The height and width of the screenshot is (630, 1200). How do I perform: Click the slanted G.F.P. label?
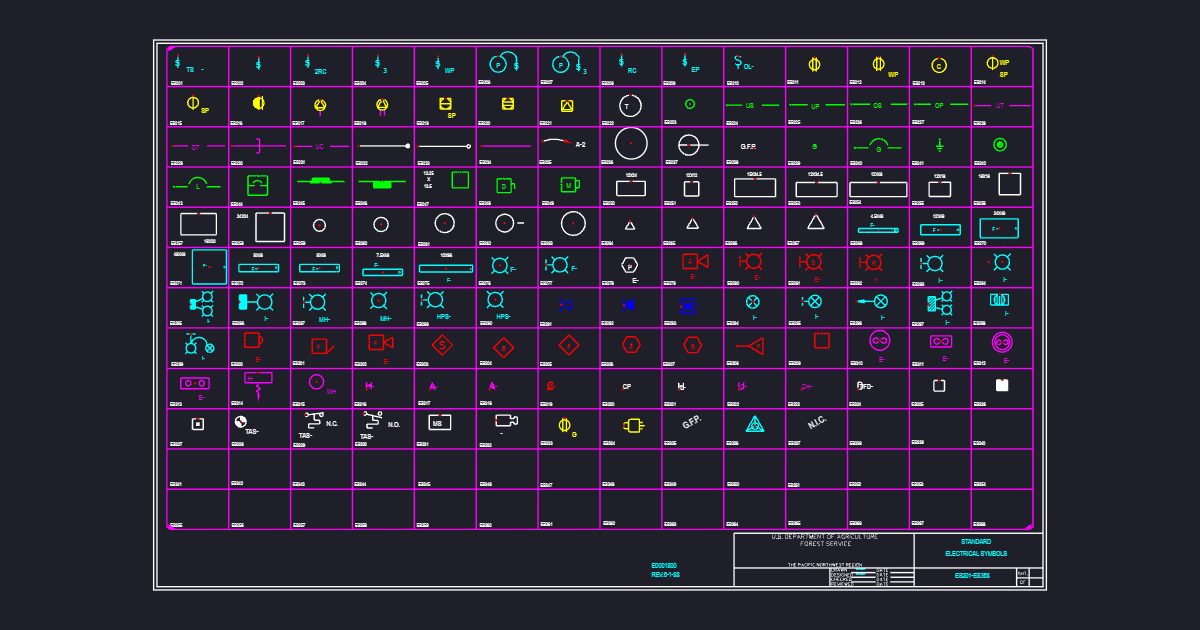click(692, 423)
